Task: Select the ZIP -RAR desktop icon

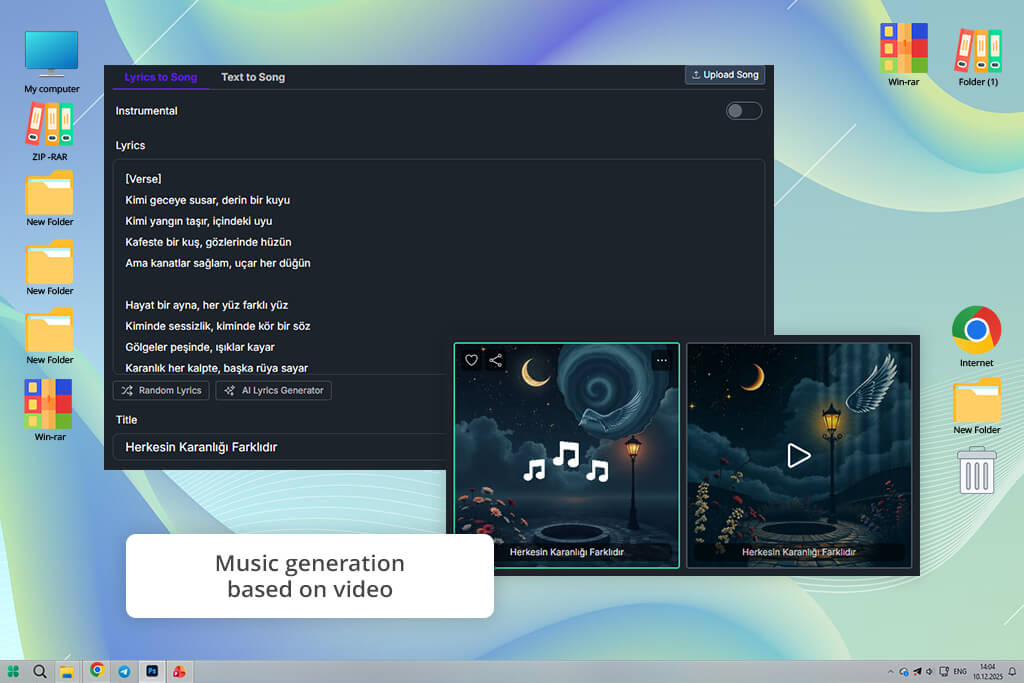Action: tap(50, 133)
